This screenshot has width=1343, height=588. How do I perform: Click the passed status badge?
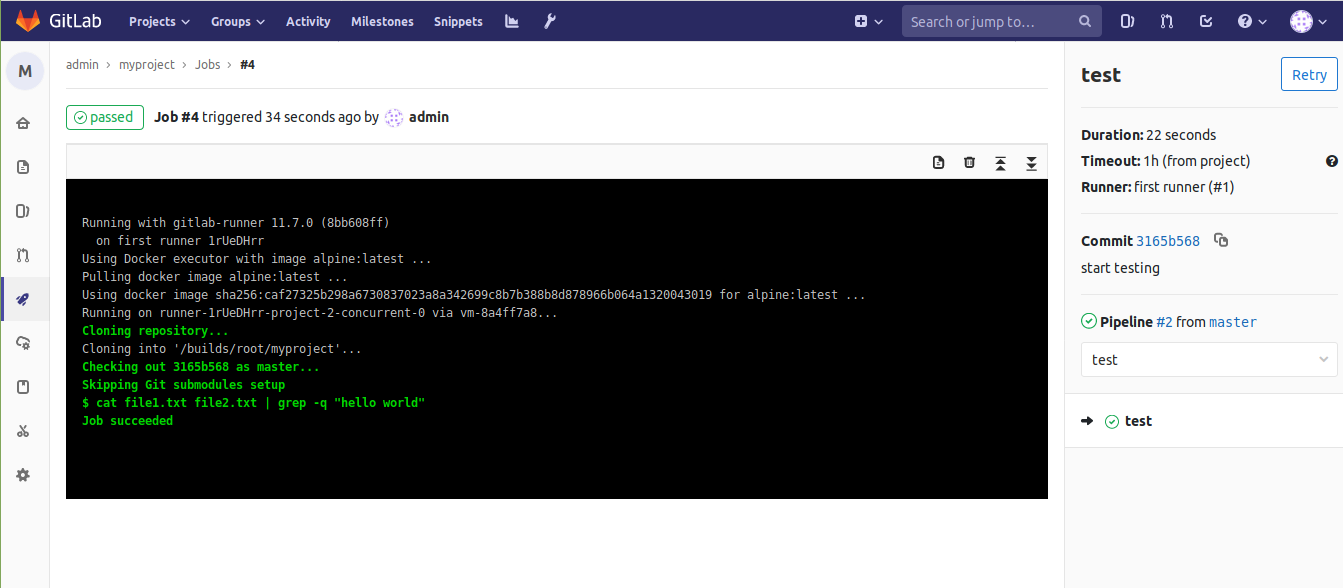point(105,117)
